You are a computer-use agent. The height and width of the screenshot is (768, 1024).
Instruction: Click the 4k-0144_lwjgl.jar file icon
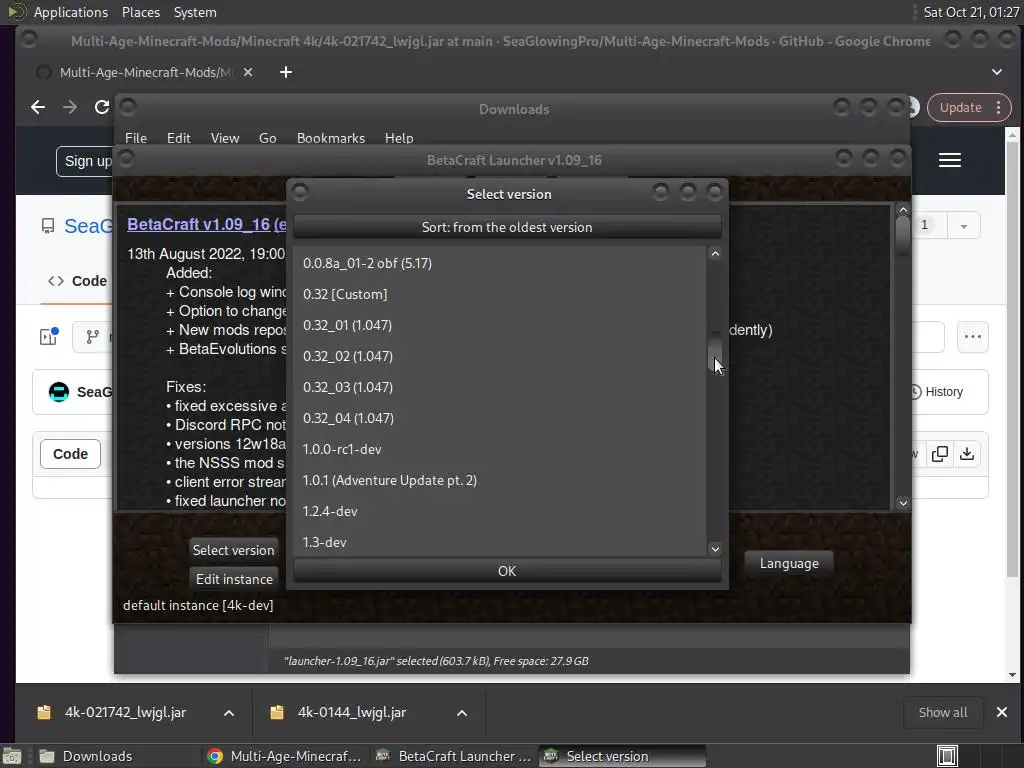(277, 712)
